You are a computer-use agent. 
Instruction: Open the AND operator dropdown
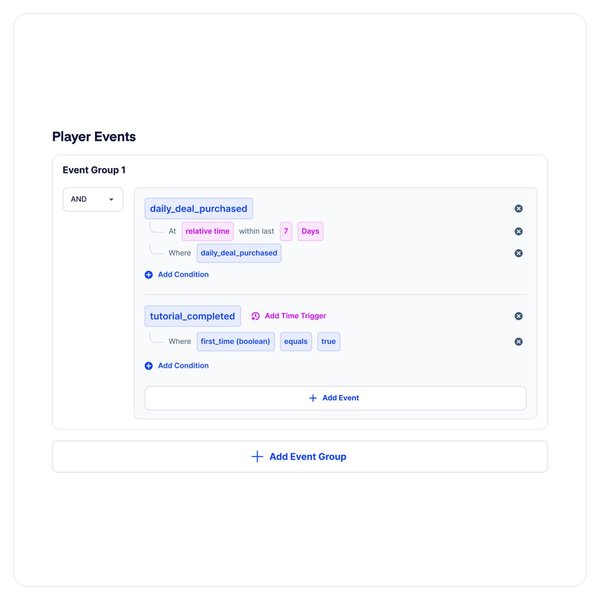pos(92,199)
